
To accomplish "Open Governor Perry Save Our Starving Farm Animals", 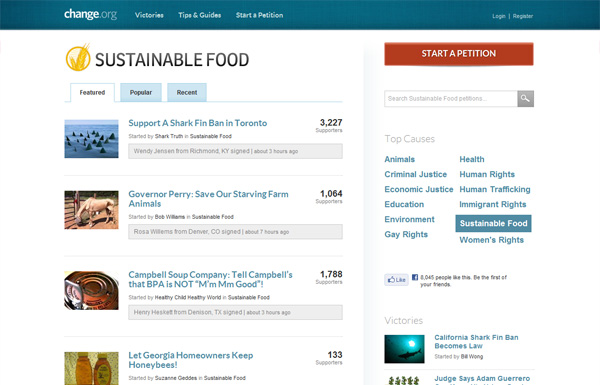I will point(208,199).
